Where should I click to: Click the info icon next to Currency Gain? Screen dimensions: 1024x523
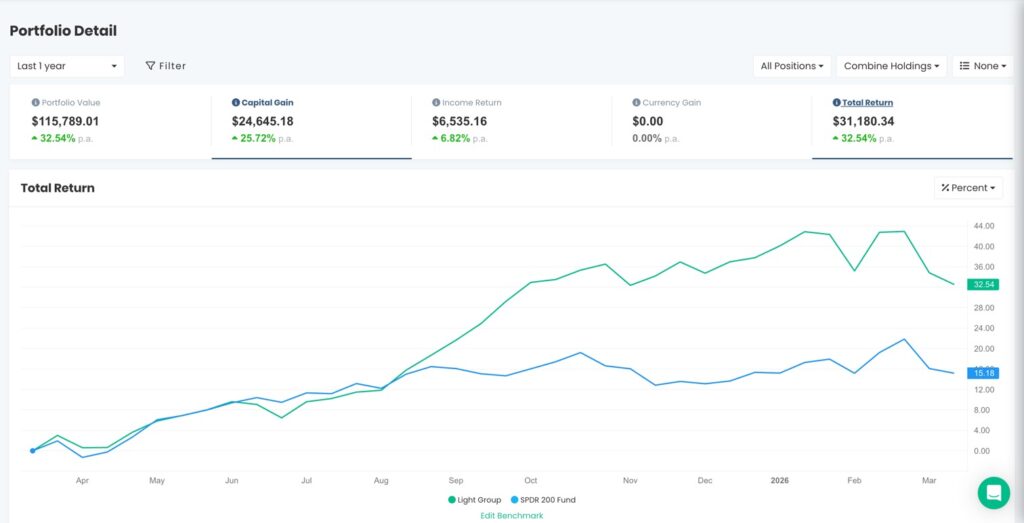636,103
